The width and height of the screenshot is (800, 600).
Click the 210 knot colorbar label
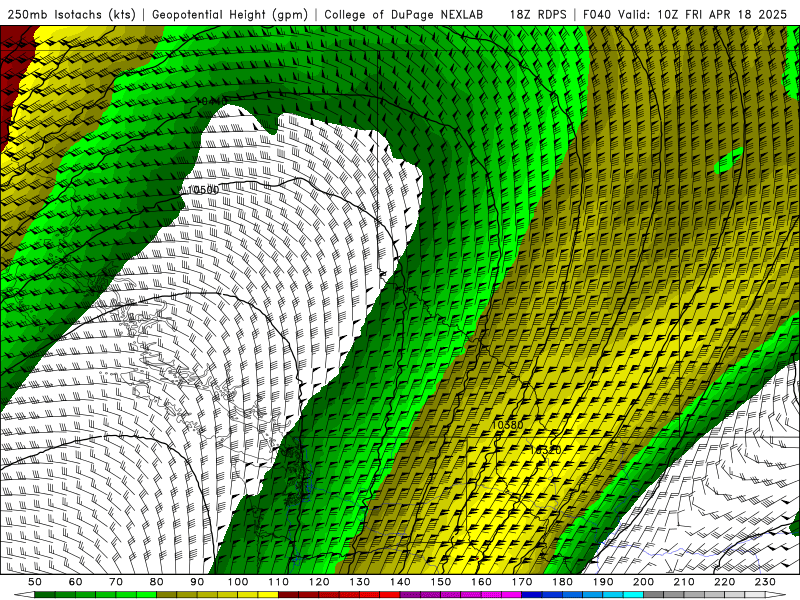(x=684, y=582)
